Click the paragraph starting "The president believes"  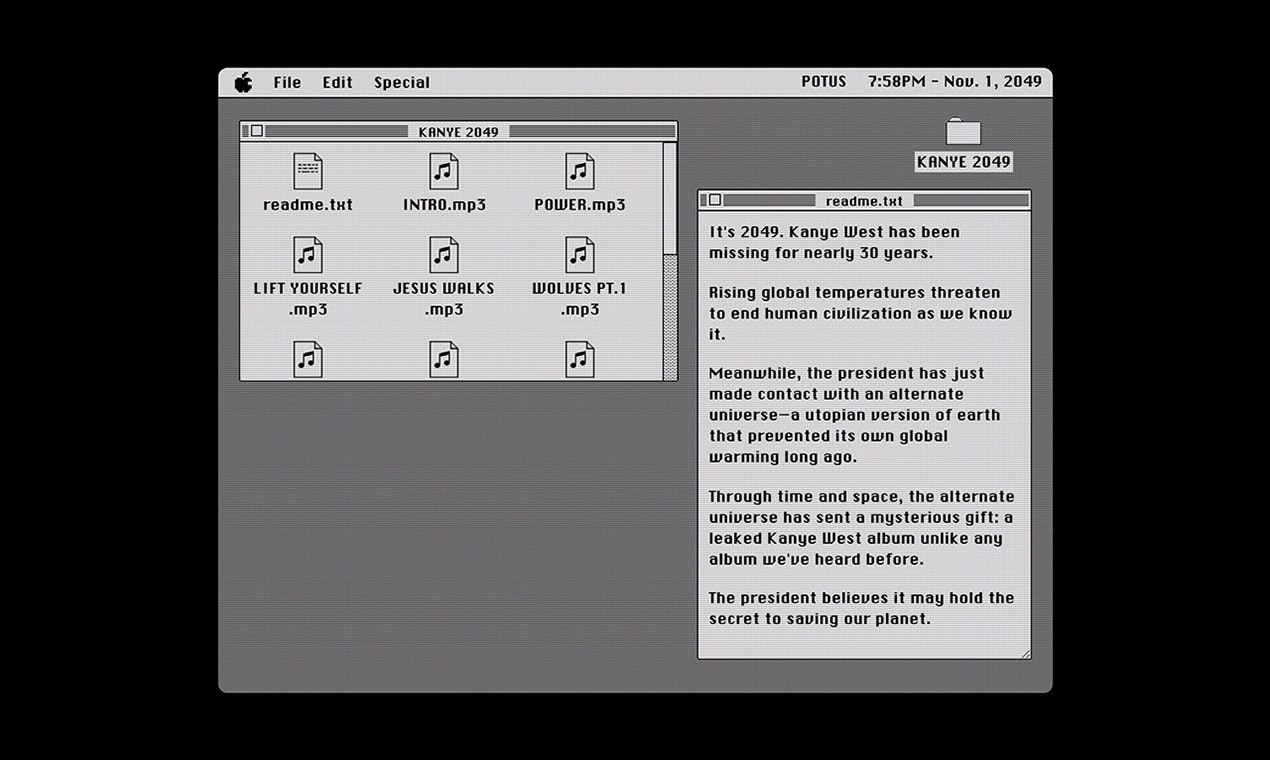pyautogui.click(x=861, y=608)
